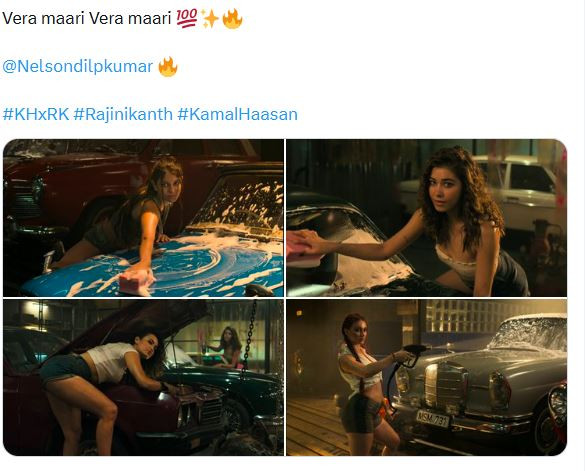Open the @Nelsondilpkumar profile mention
This screenshot has height=471, width=585.
[78, 67]
